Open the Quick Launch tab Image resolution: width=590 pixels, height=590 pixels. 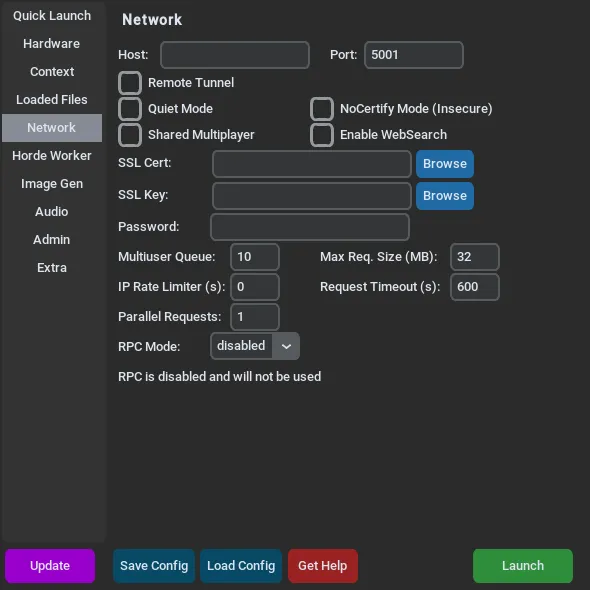point(52,16)
